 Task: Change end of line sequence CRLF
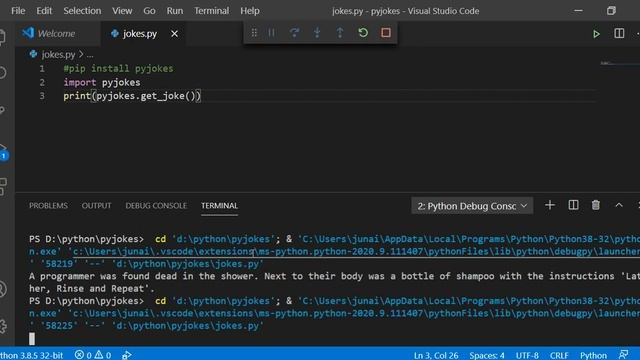tap(559, 355)
